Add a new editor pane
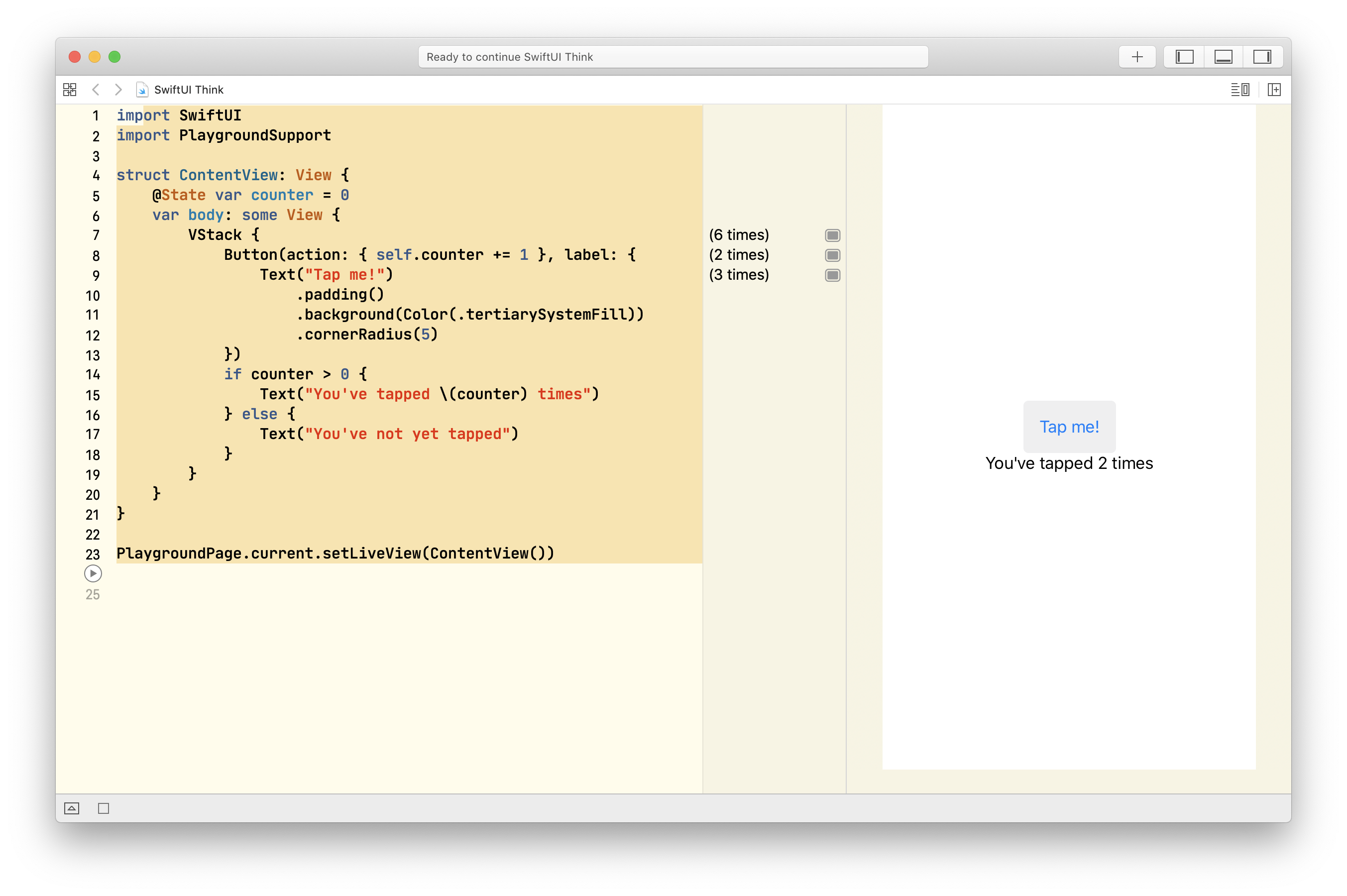 [1274, 90]
